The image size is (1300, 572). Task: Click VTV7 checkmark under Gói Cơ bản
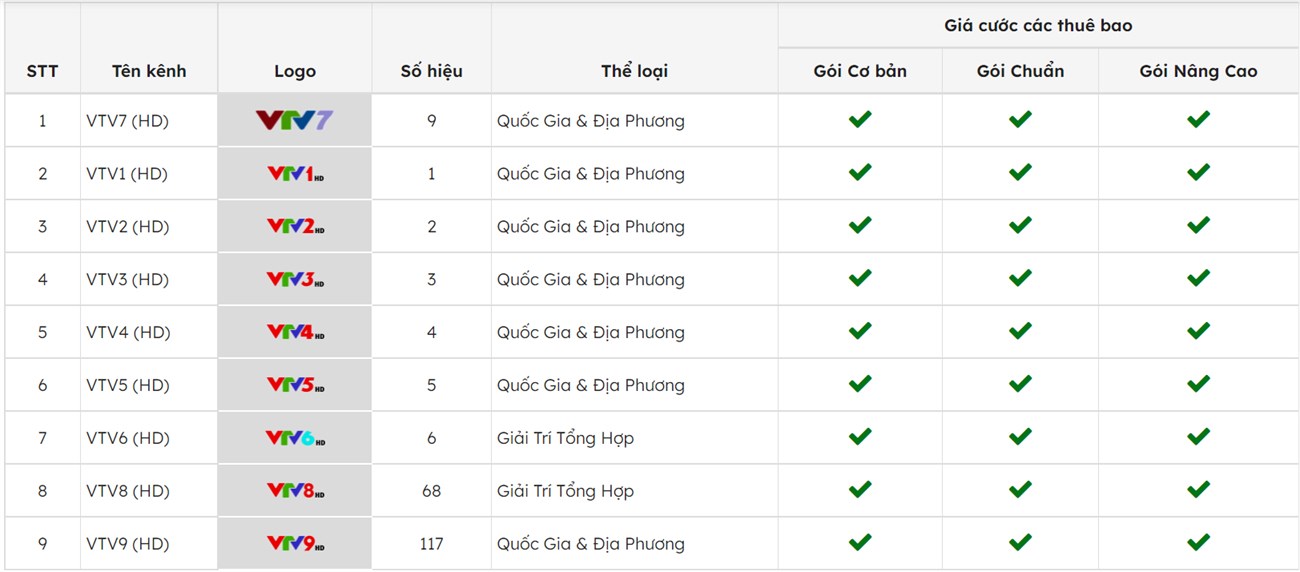point(860,120)
